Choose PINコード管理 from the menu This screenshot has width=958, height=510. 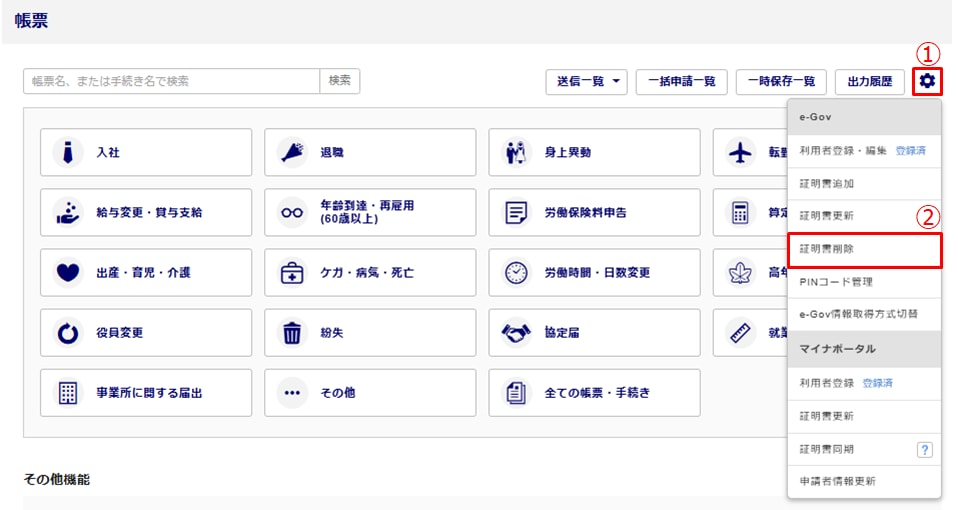pyautogui.click(x=864, y=282)
